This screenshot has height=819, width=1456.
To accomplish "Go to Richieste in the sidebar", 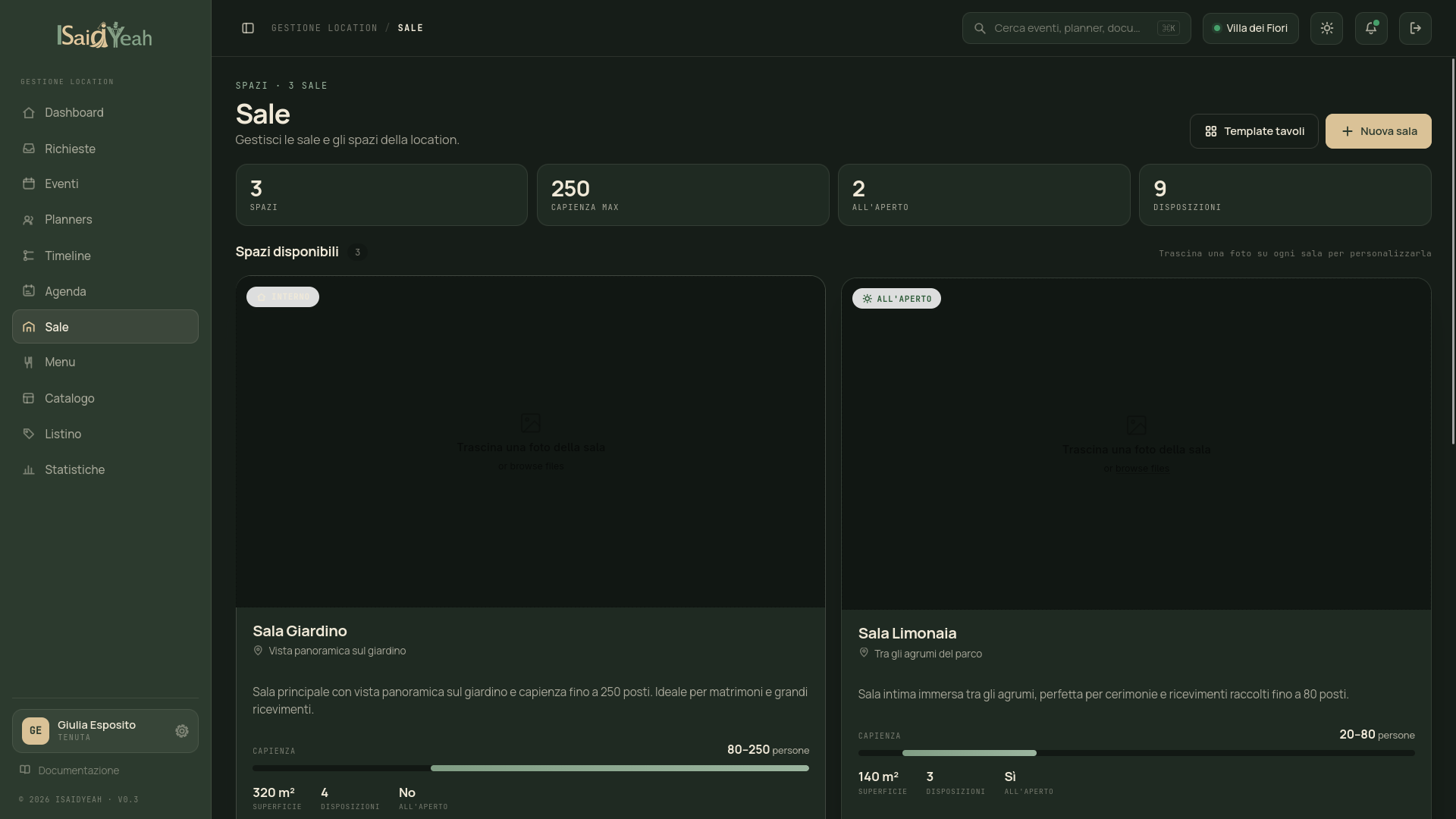I will tap(105, 149).
